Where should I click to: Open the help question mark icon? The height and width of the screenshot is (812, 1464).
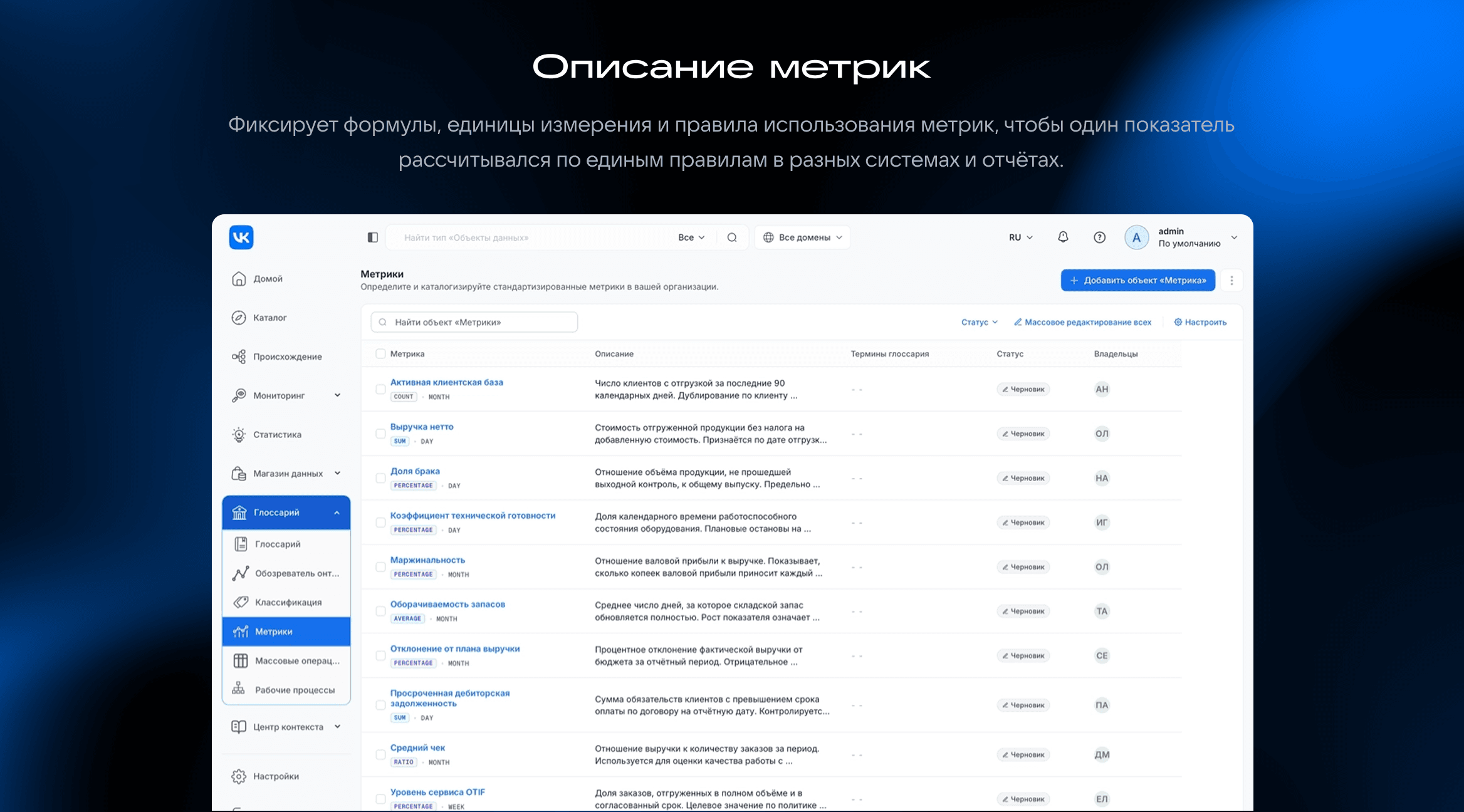(1099, 237)
